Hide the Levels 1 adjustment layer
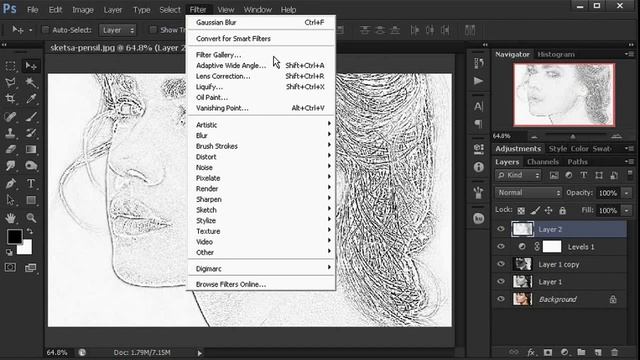 pos(501,247)
